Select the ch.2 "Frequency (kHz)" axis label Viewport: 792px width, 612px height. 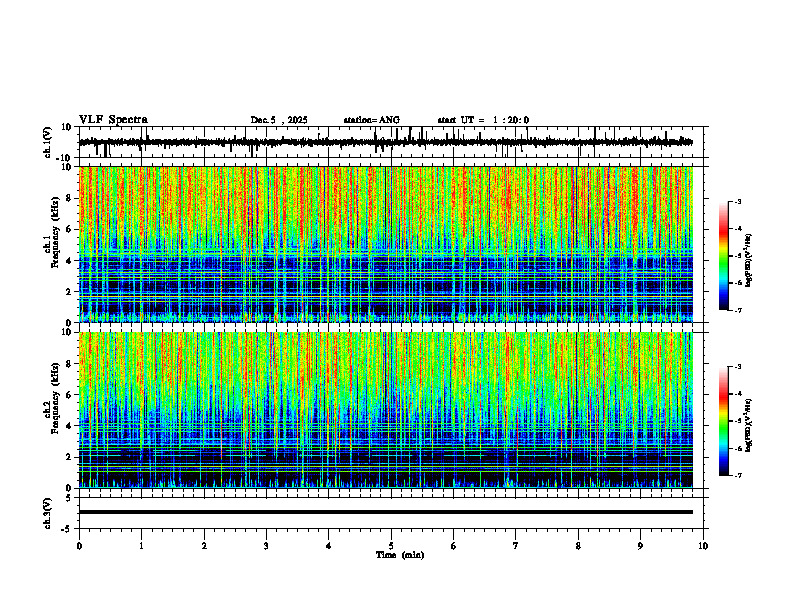[55, 398]
